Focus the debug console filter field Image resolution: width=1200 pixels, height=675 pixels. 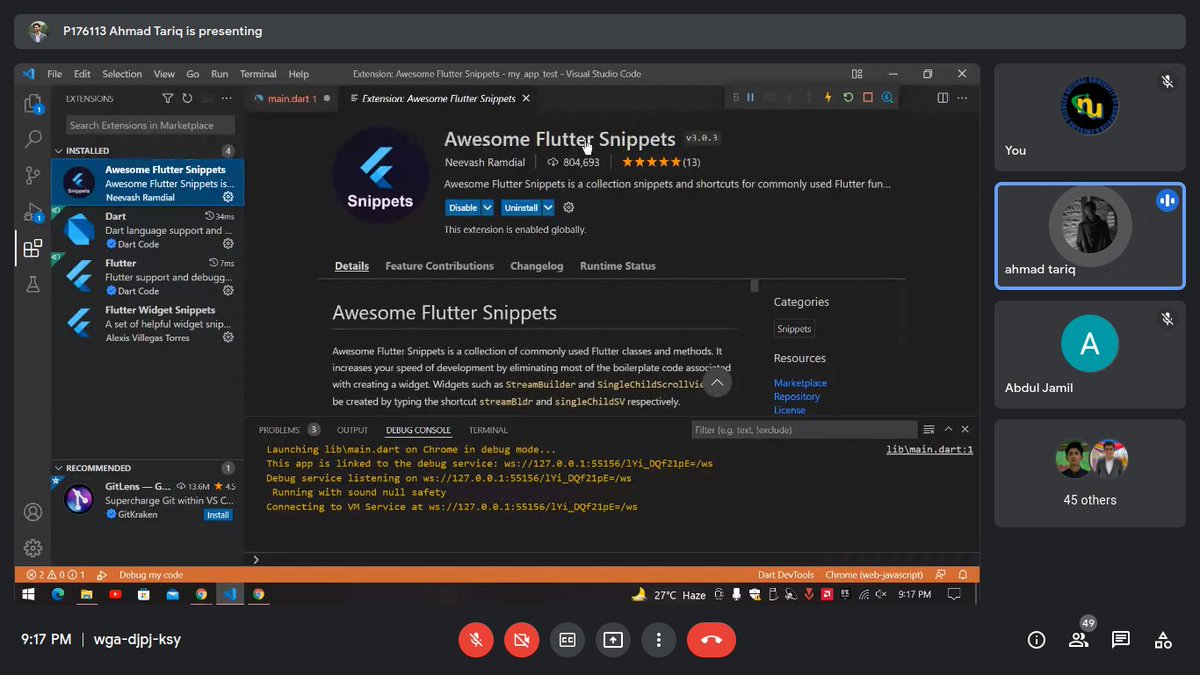click(803, 430)
